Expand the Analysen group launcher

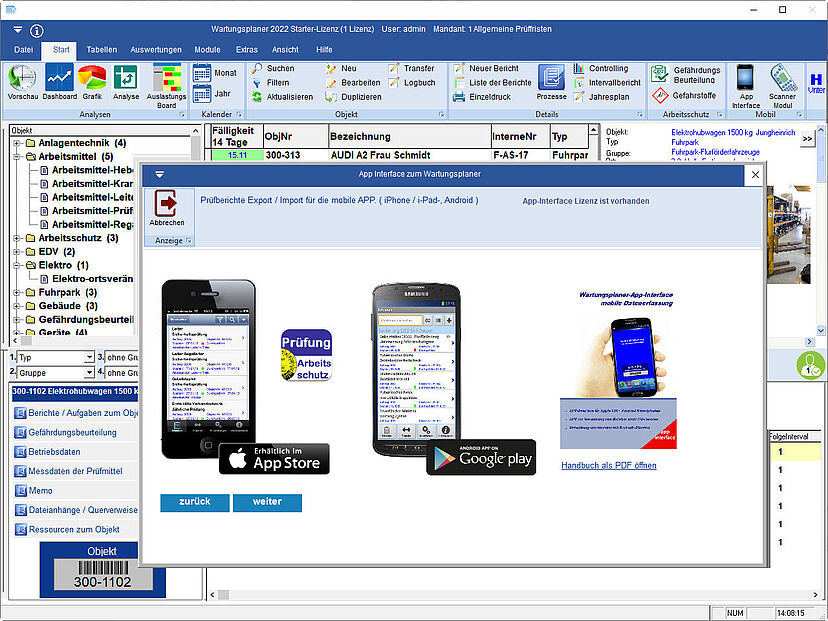[182, 115]
